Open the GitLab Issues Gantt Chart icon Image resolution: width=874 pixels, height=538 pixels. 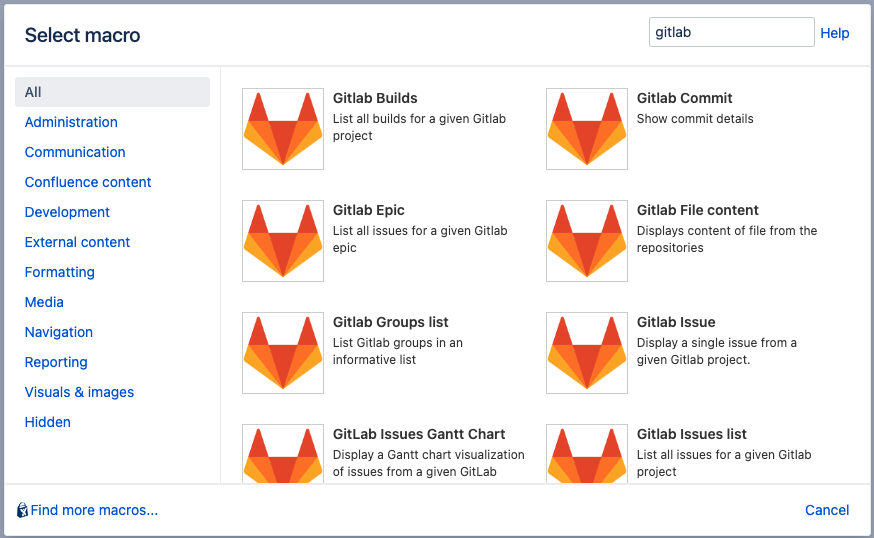pyautogui.click(x=283, y=455)
